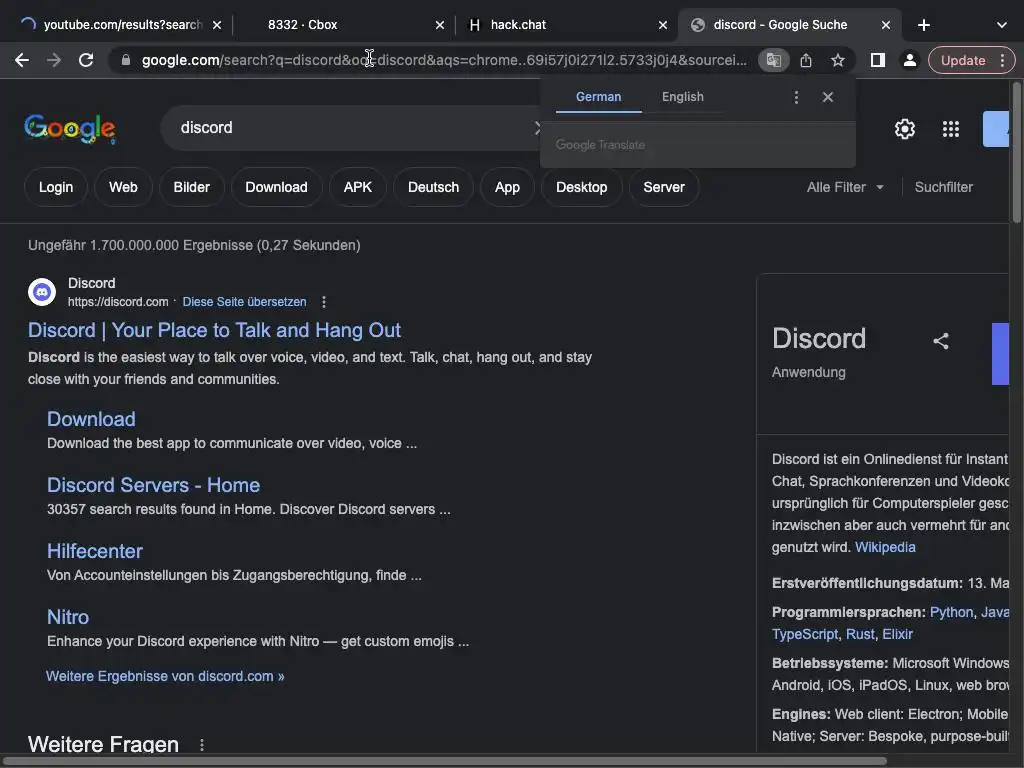Close the youtube.com results tab
Viewport: 1024px width, 768px height.
217,25
